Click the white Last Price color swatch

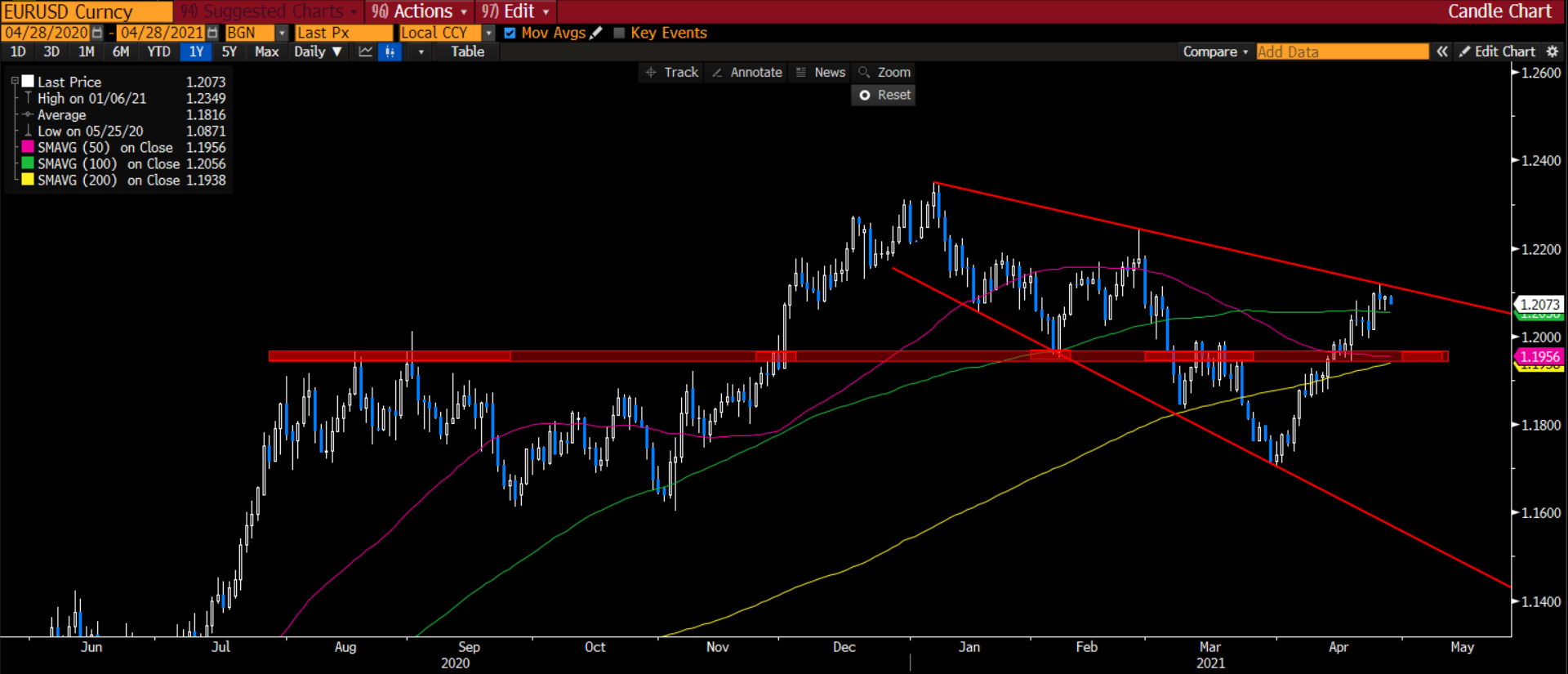coord(28,82)
